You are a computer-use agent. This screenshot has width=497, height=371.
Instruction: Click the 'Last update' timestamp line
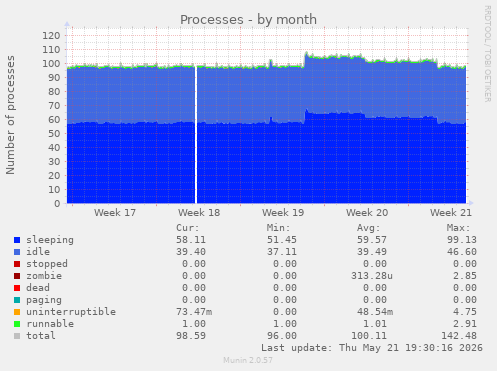pos(372,348)
